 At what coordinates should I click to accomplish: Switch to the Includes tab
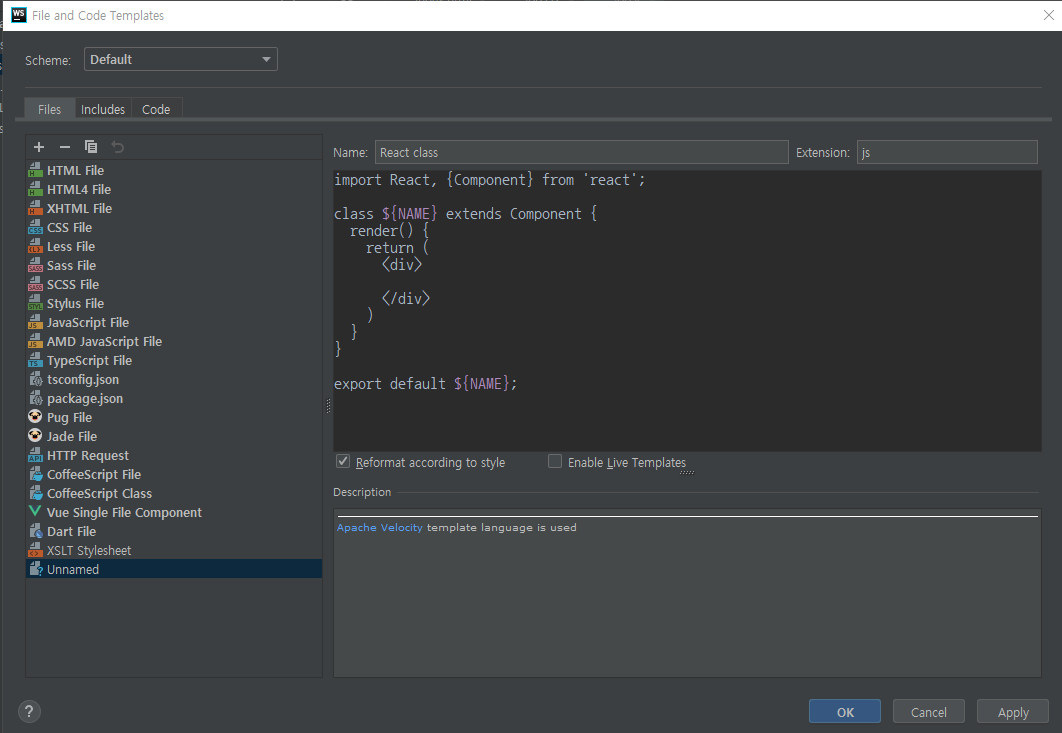[103, 109]
